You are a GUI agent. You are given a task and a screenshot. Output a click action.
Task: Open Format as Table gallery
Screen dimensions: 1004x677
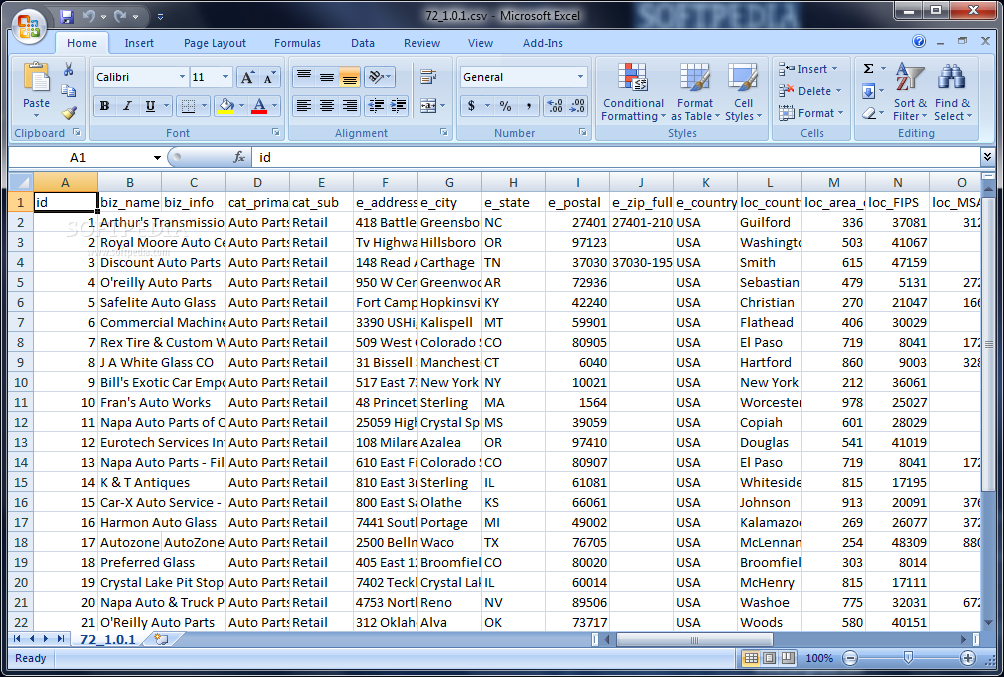[695, 92]
